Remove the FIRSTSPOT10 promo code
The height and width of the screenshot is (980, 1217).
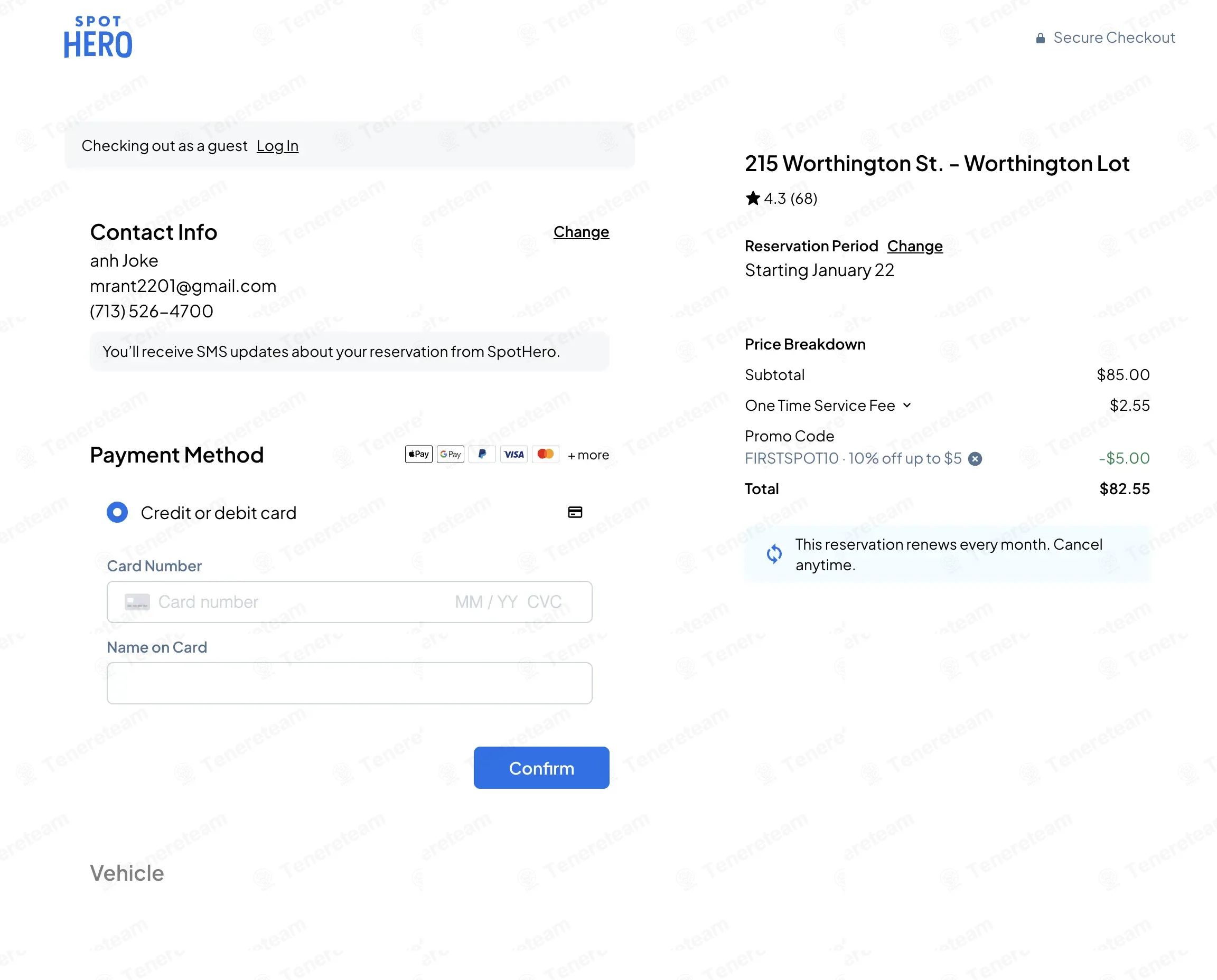click(x=975, y=459)
